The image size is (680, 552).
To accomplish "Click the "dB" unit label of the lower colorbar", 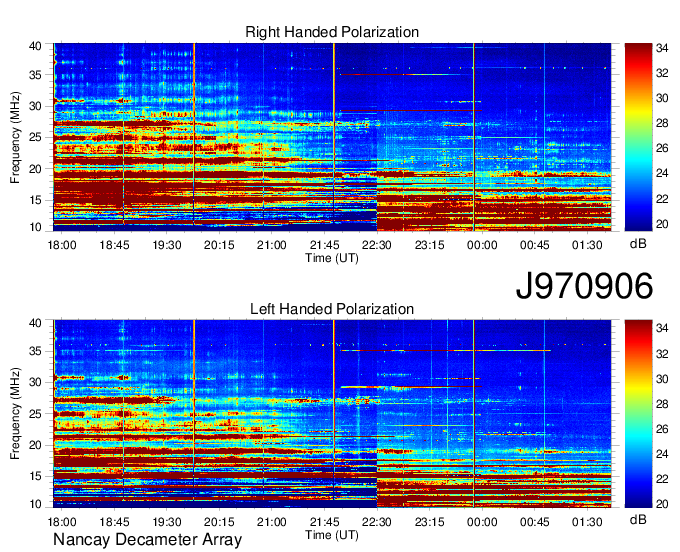I will coord(638,519).
